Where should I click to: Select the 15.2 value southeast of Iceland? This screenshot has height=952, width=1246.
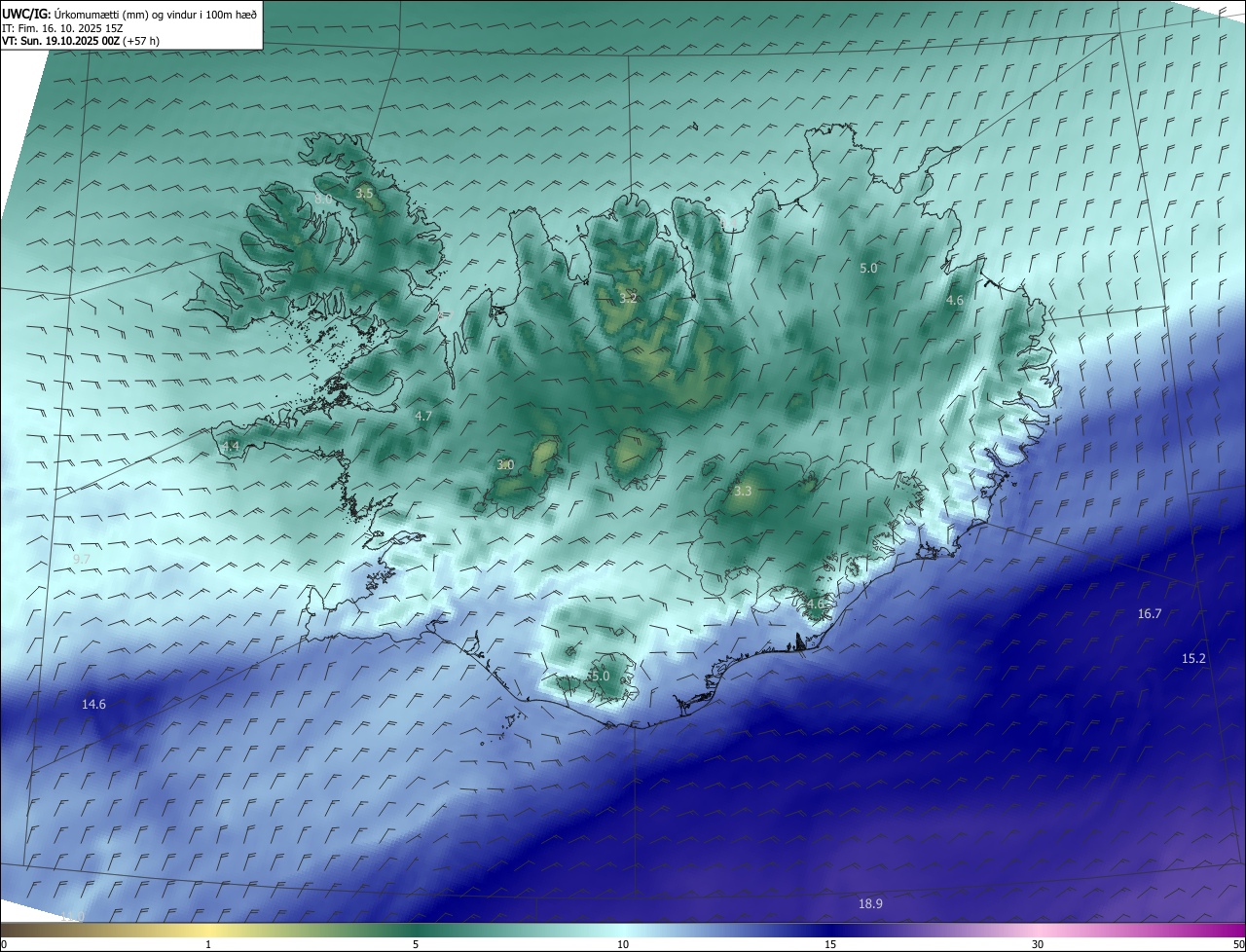[x=1193, y=658]
